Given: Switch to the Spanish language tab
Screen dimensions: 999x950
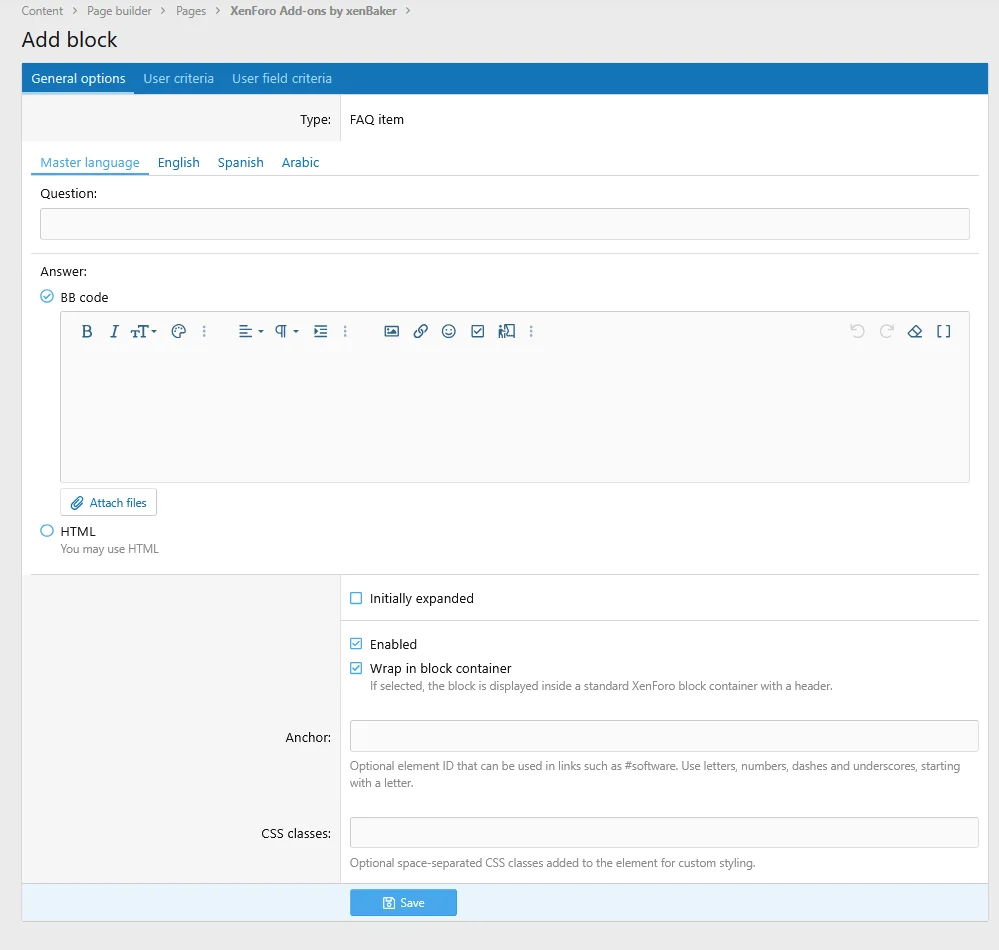Looking at the screenshot, I should tap(240, 162).
